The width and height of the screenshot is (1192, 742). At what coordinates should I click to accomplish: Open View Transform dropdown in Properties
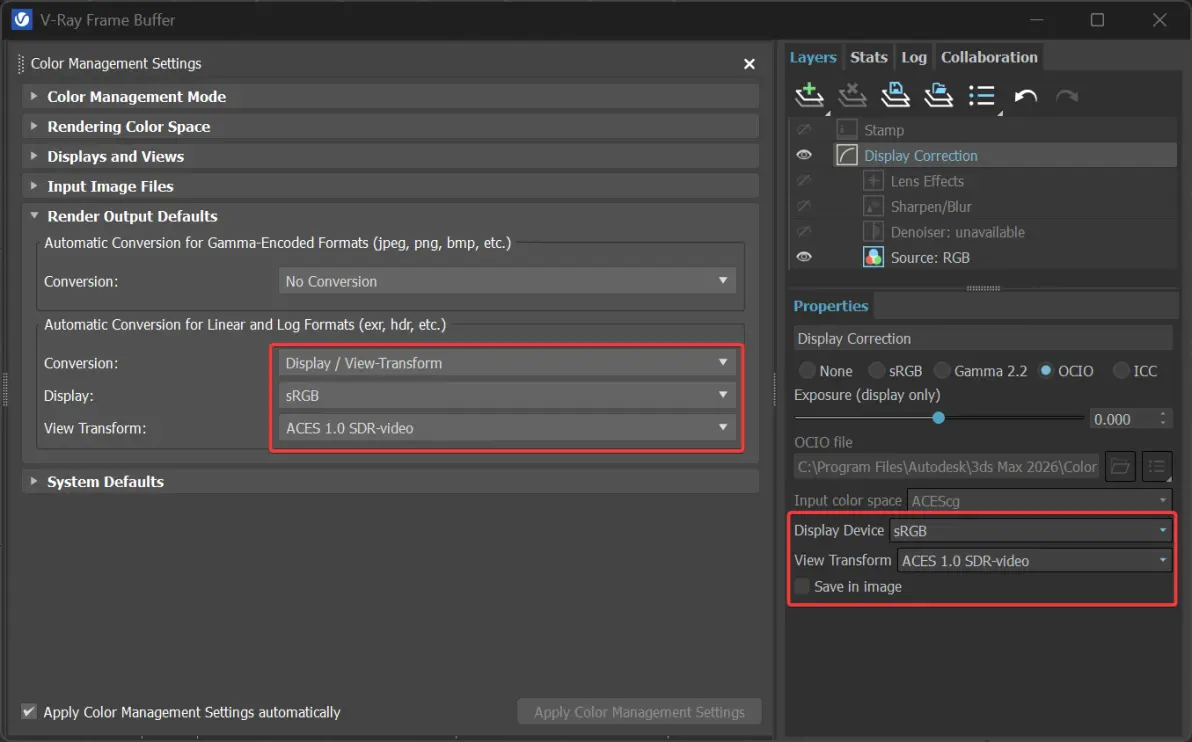coord(1035,560)
